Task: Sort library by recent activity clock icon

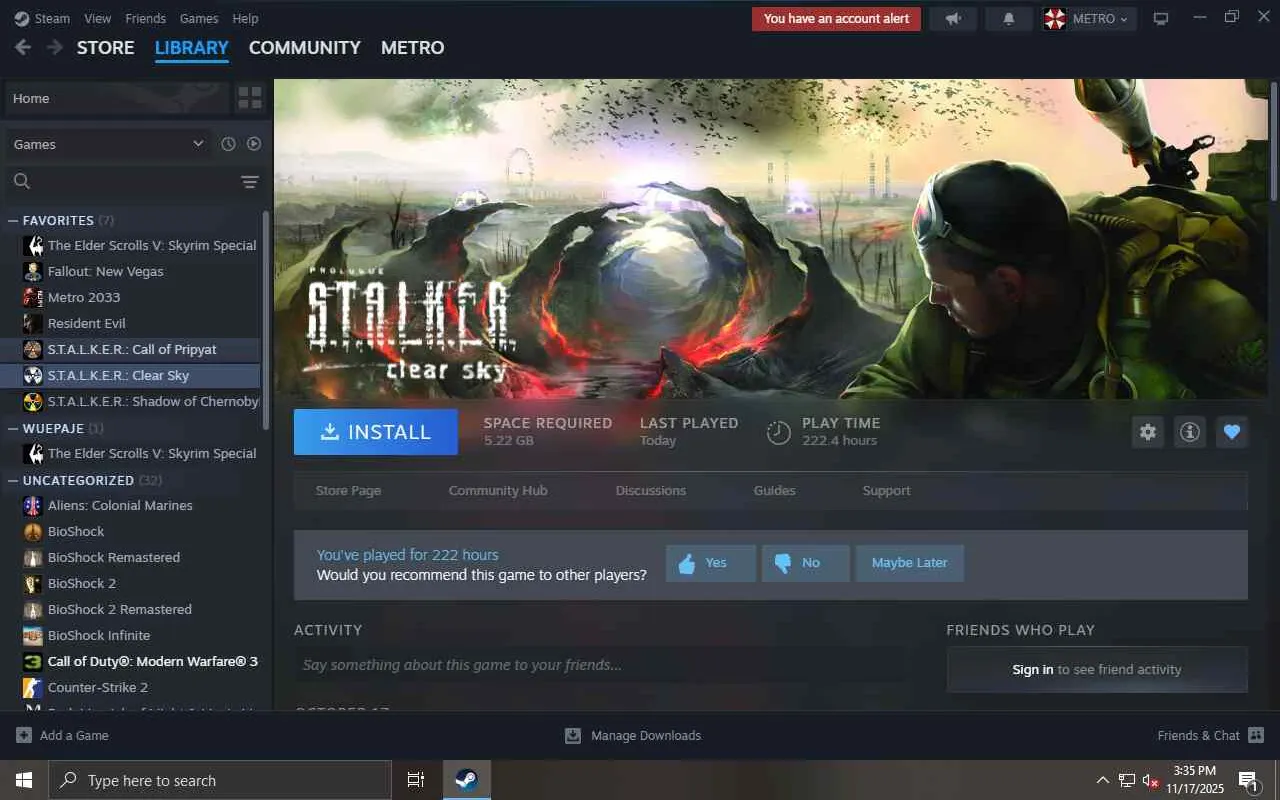Action: pos(228,144)
